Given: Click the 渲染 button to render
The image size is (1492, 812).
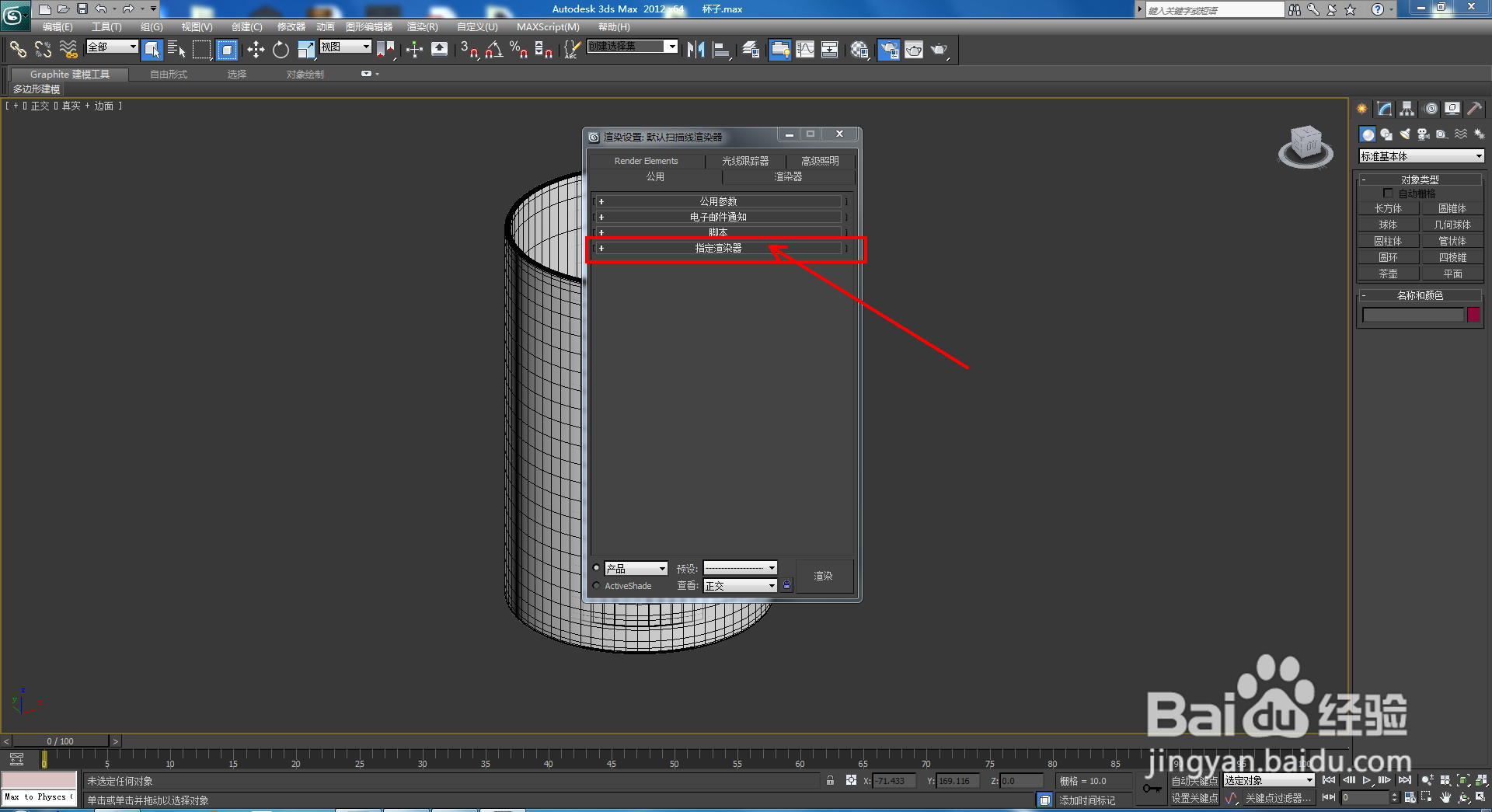Looking at the screenshot, I should 824,576.
